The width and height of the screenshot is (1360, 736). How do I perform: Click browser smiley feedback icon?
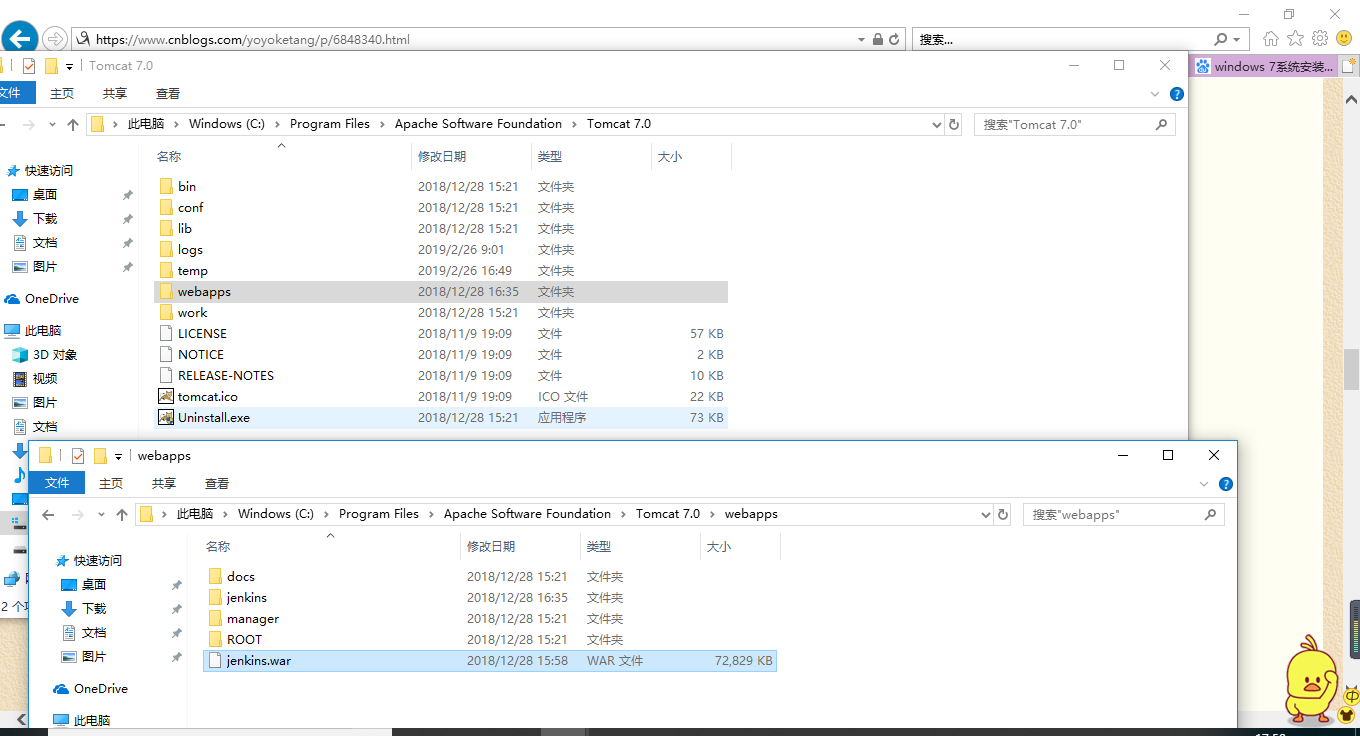(x=1343, y=39)
